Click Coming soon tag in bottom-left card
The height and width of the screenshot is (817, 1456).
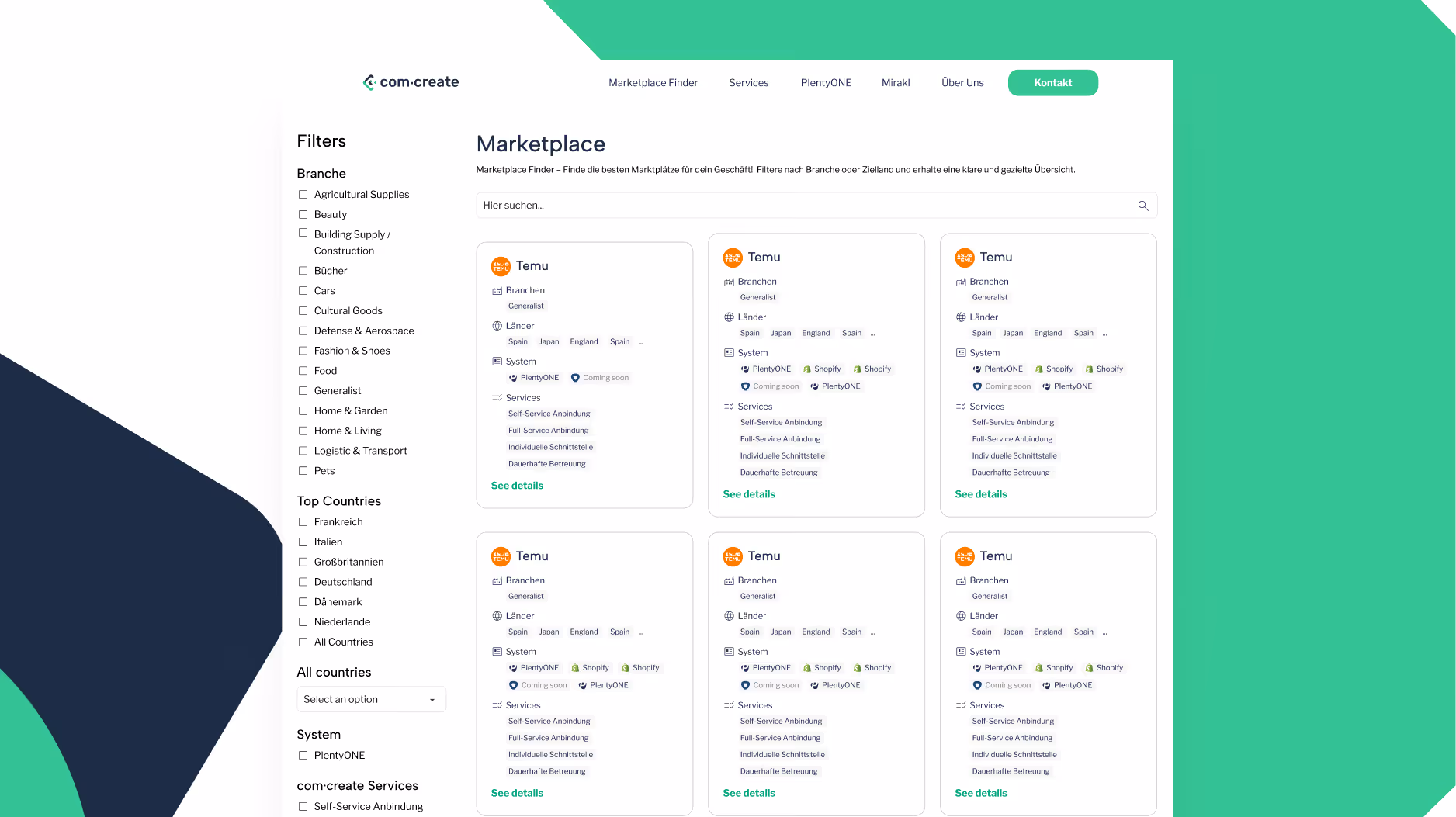[x=538, y=685]
